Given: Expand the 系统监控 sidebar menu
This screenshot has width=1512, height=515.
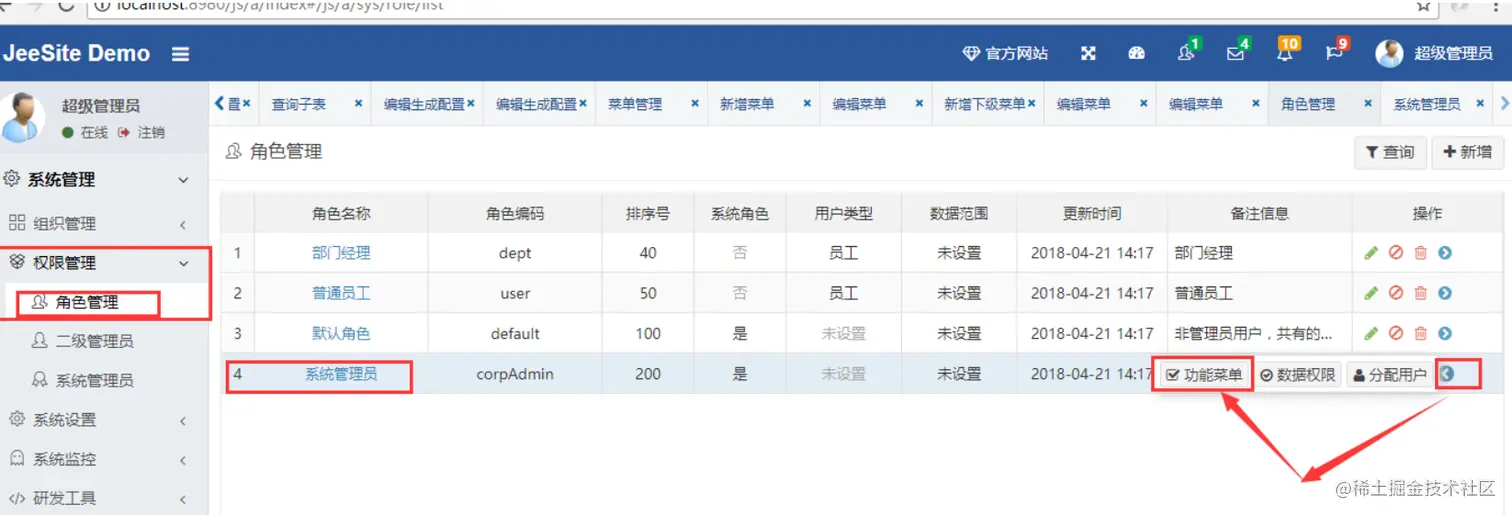Looking at the screenshot, I should point(104,459).
